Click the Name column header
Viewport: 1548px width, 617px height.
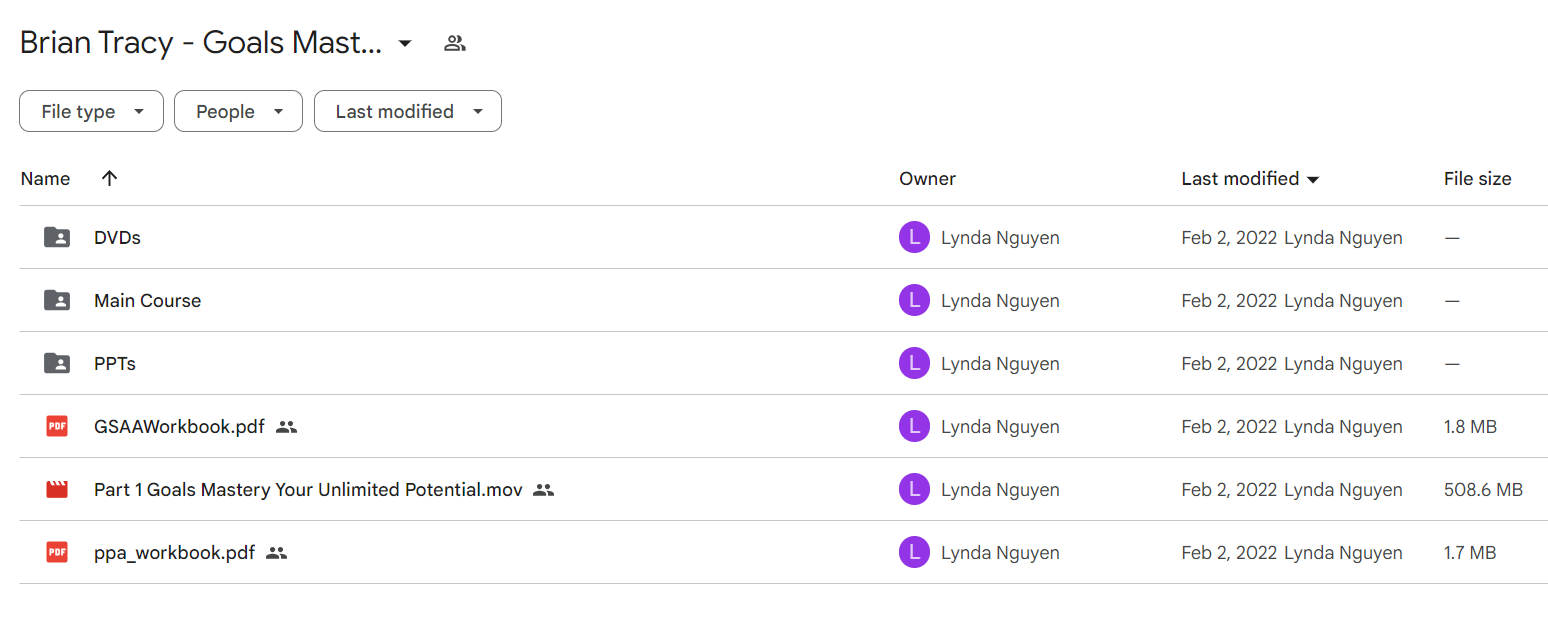(45, 179)
